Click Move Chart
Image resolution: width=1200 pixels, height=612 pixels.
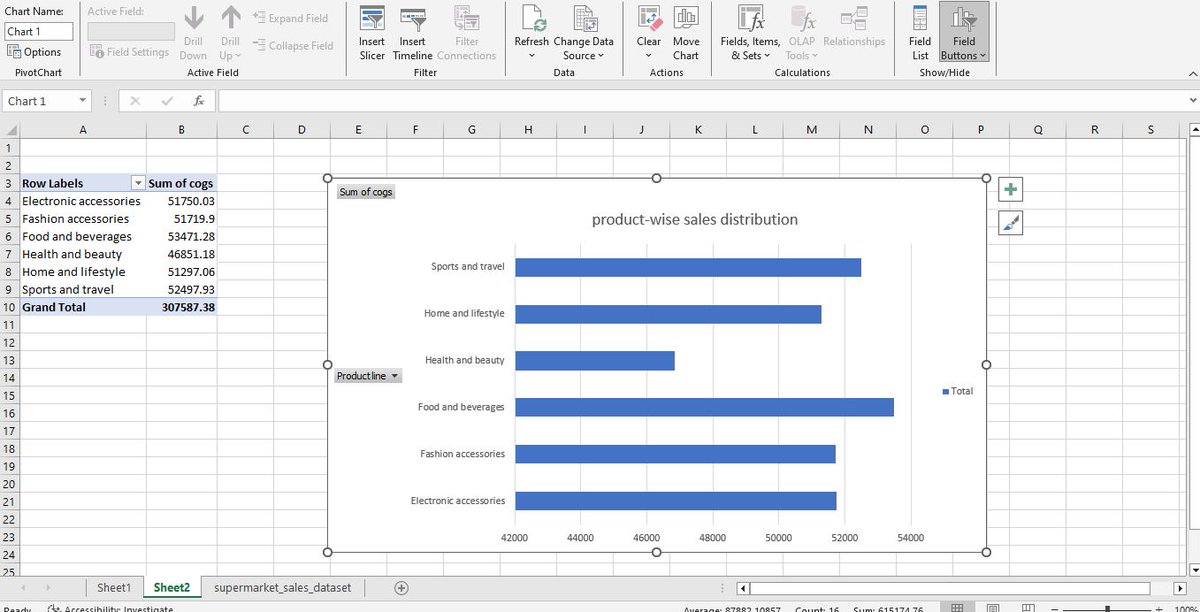(x=686, y=32)
